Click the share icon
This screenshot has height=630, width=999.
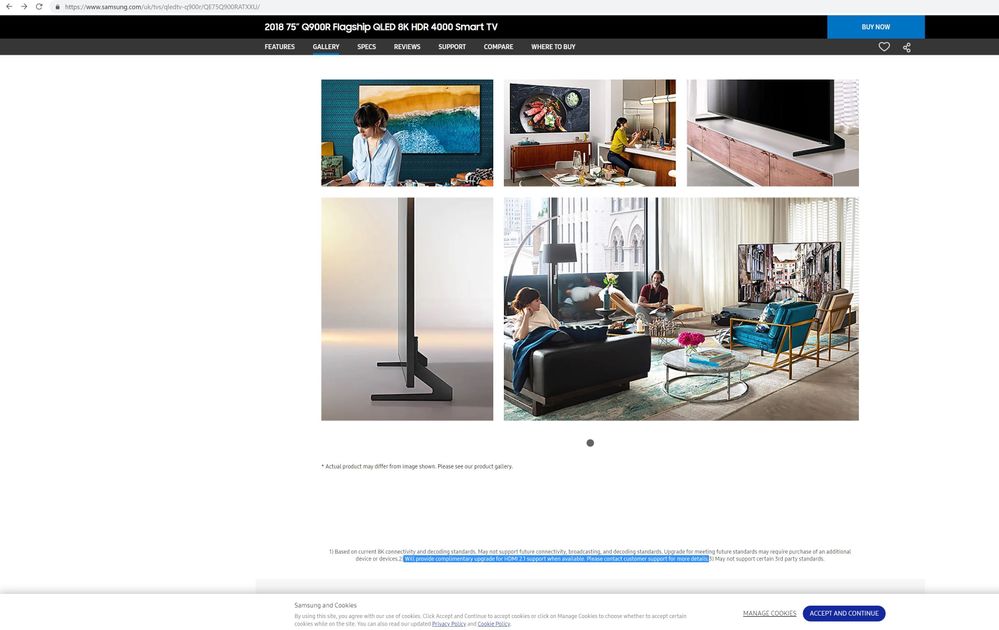click(907, 47)
